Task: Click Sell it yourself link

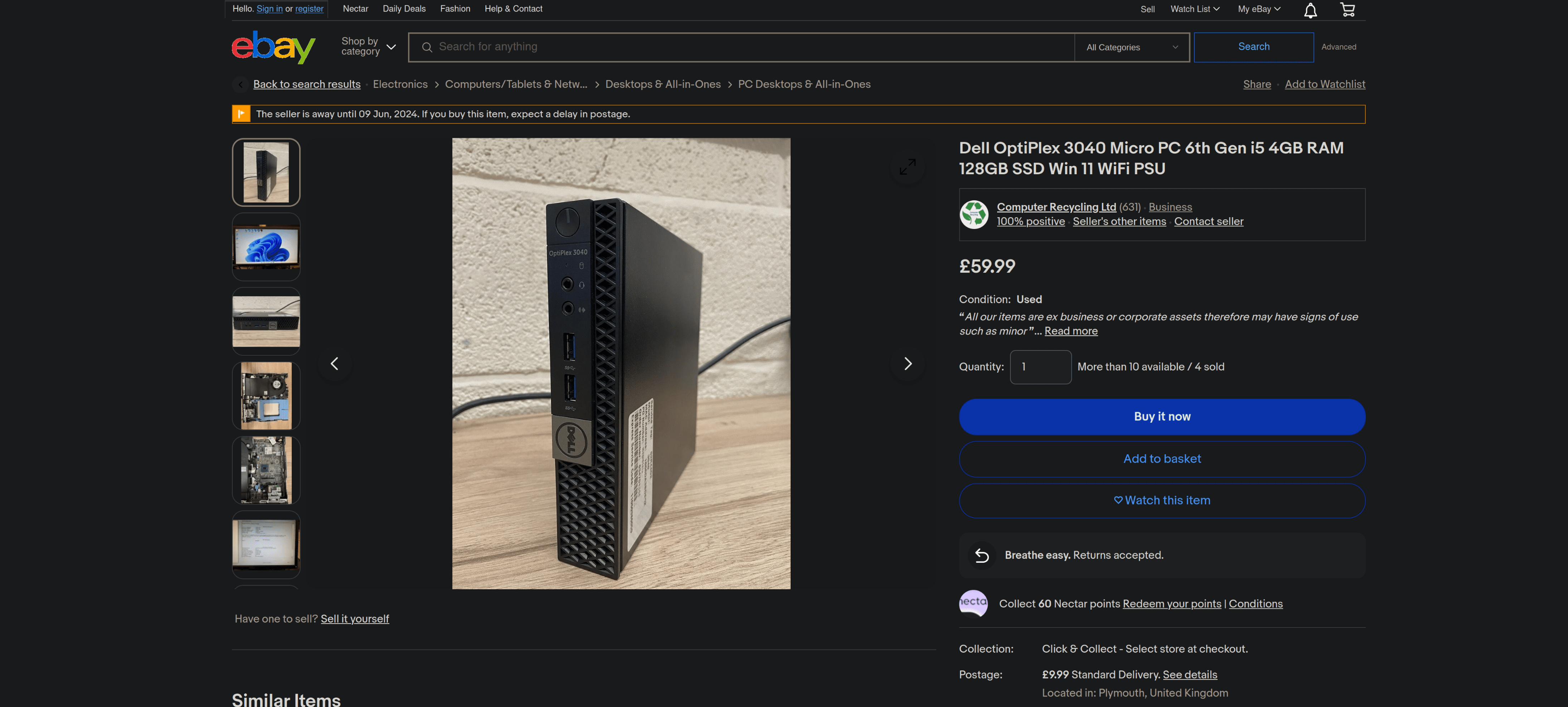Action: tap(354, 619)
